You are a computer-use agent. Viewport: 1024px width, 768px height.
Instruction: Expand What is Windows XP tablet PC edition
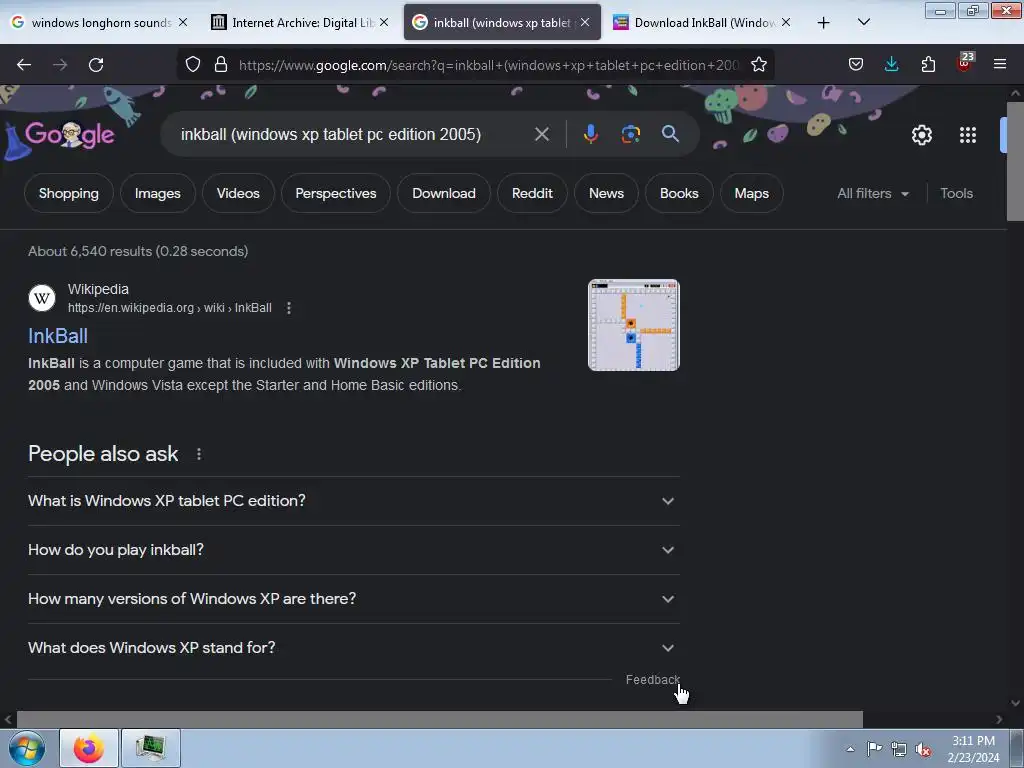click(353, 501)
